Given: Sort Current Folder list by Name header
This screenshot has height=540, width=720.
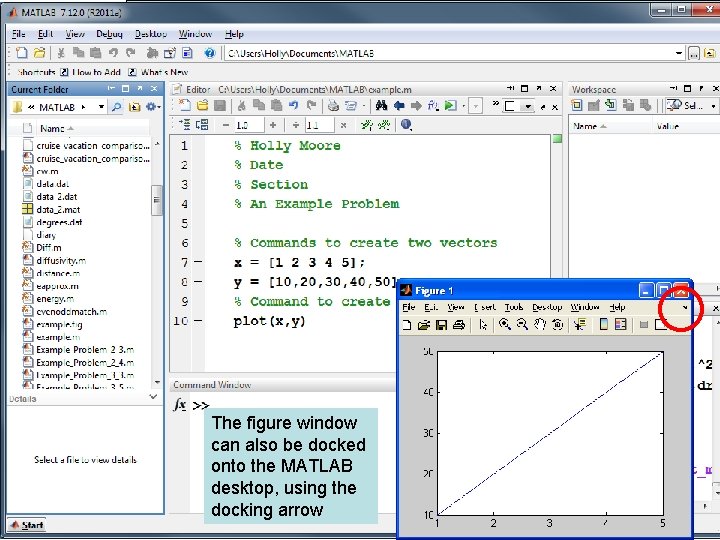Looking at the screenshot, I should tap(57, 129).
